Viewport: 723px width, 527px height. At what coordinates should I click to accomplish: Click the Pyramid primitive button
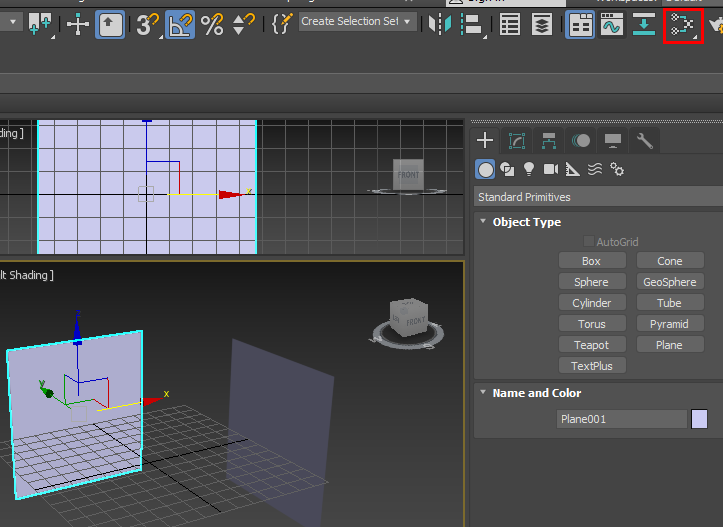670,324
